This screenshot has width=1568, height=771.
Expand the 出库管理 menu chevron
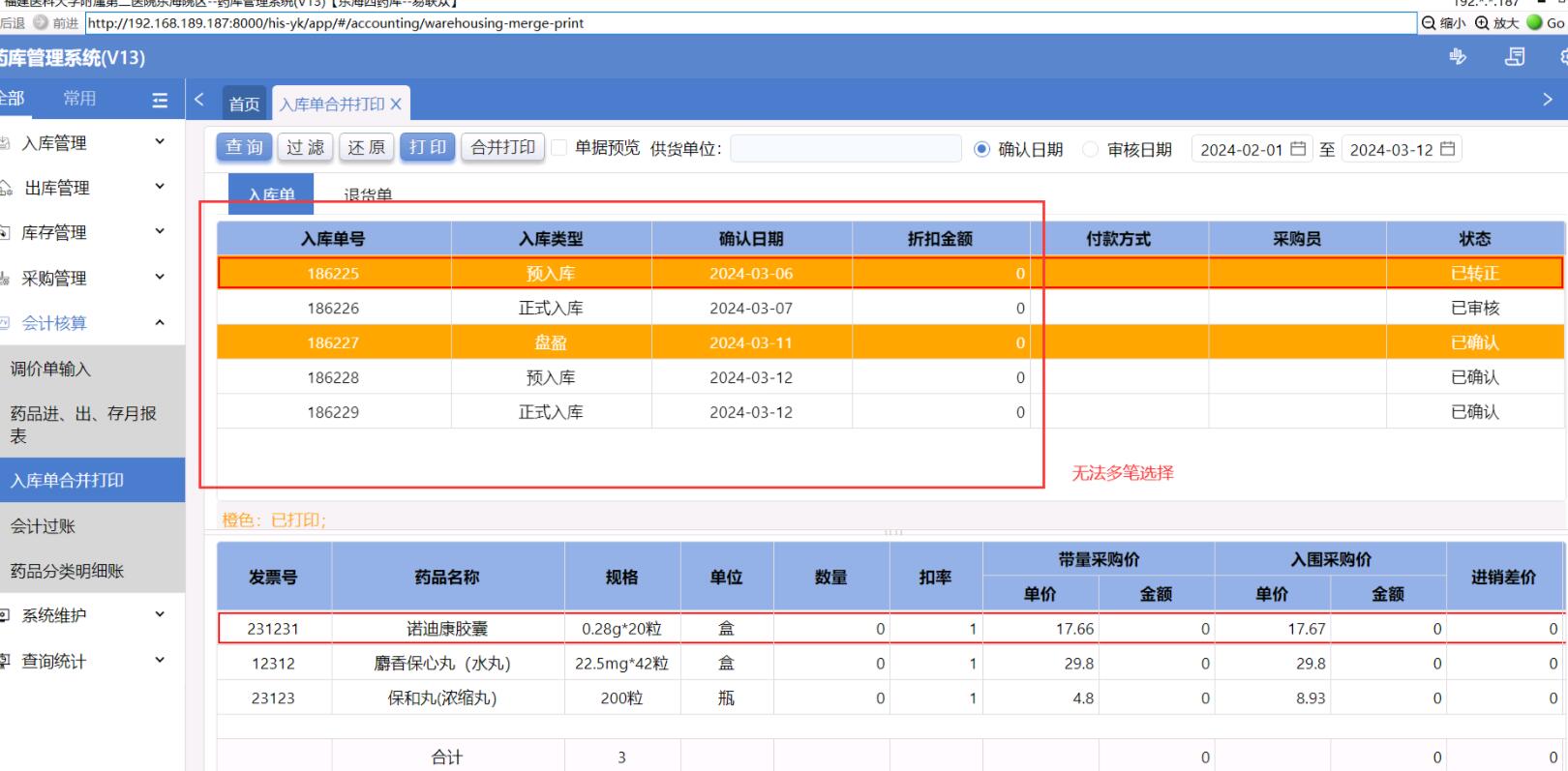point(160,187)
